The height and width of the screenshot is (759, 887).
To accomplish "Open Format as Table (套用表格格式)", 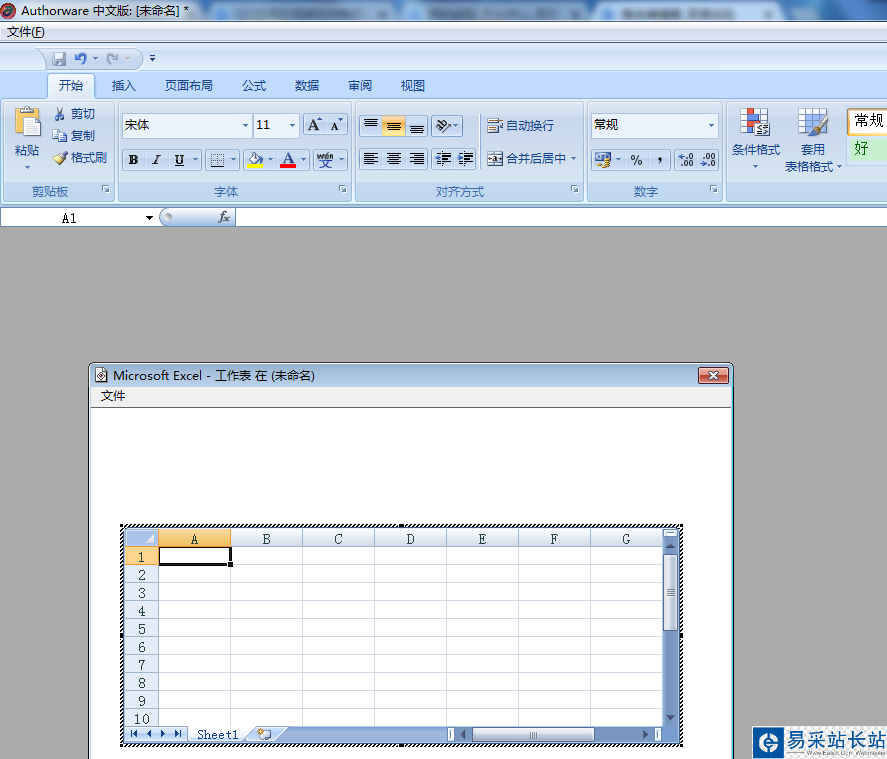I will [813, 140].
